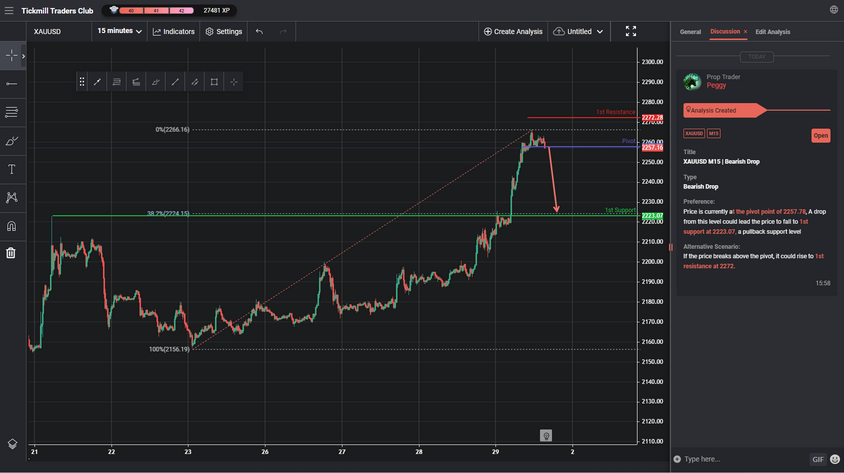Open the Peggy profile link
844x473 pixels.
click(716, 86)
